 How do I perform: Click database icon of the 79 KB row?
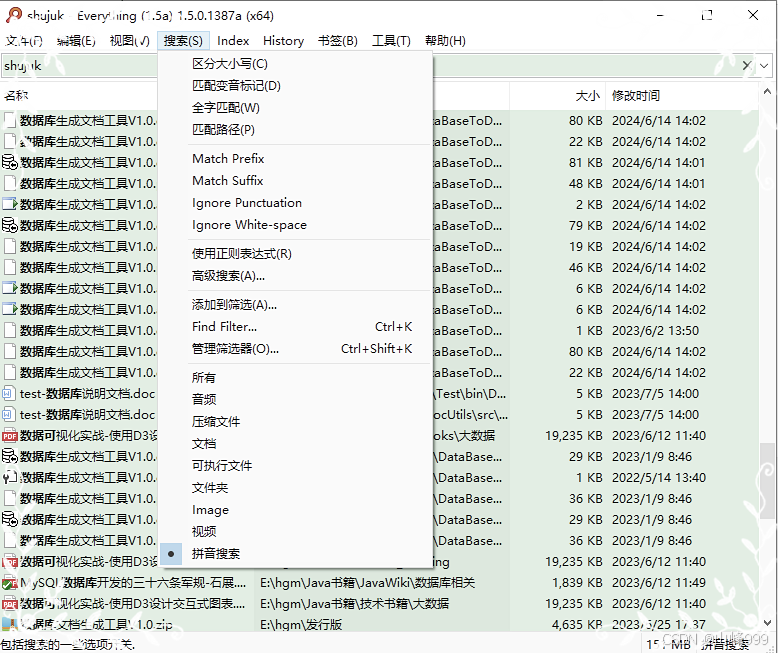pyautogui.click(x=10, y=225)
